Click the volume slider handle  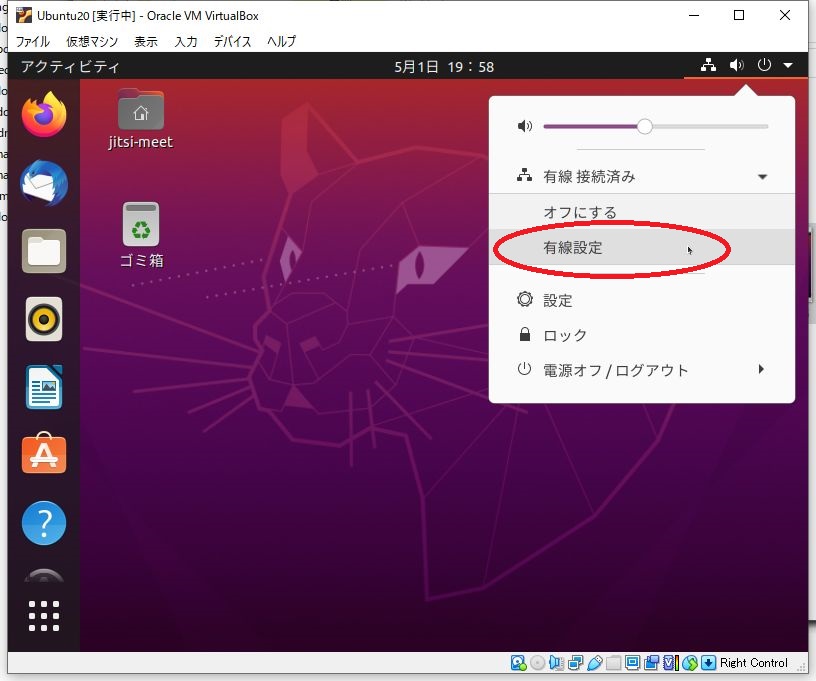(644, 126)
